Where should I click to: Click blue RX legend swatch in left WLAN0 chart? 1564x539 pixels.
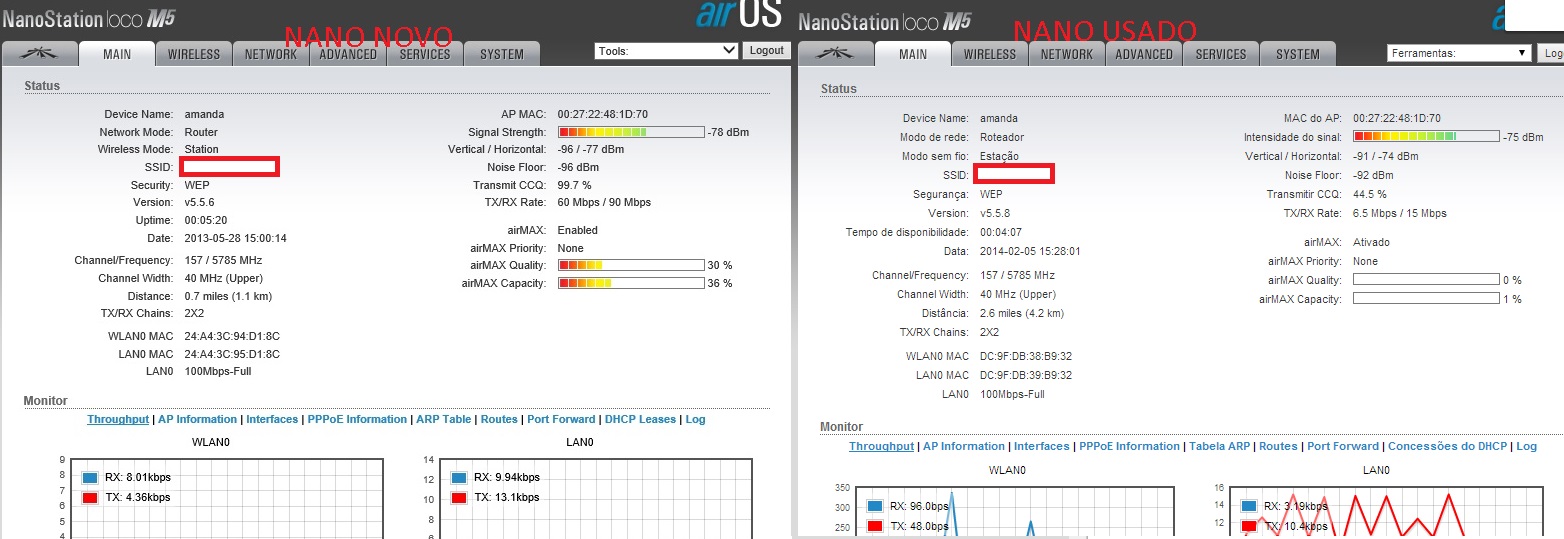[x=90, y=478]
